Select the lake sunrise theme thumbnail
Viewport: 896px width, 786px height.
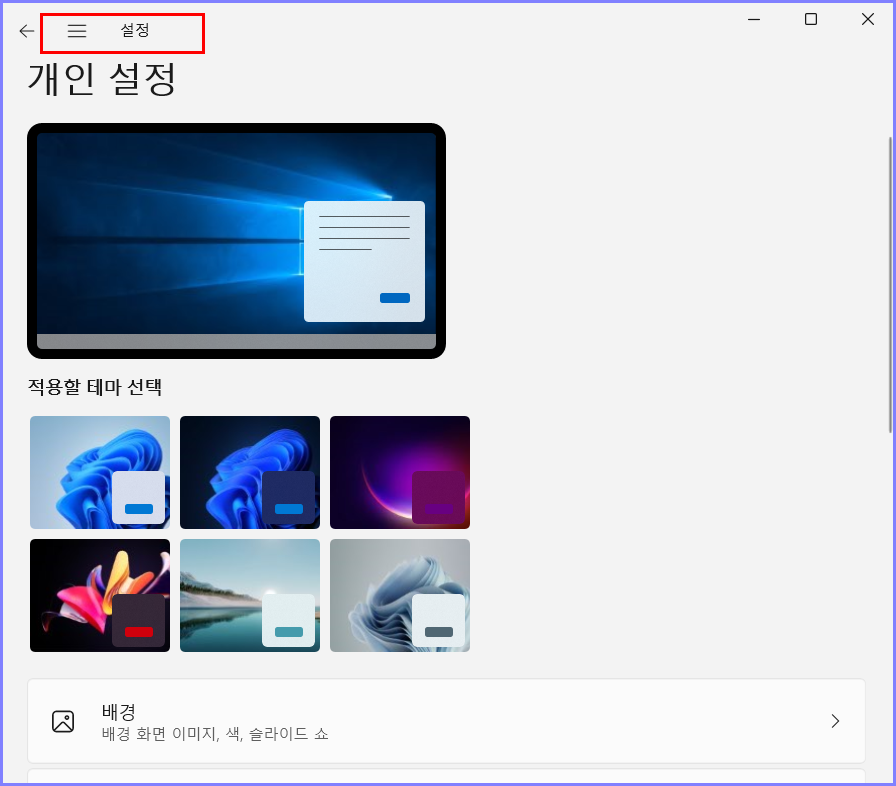[x=250, y=595]
